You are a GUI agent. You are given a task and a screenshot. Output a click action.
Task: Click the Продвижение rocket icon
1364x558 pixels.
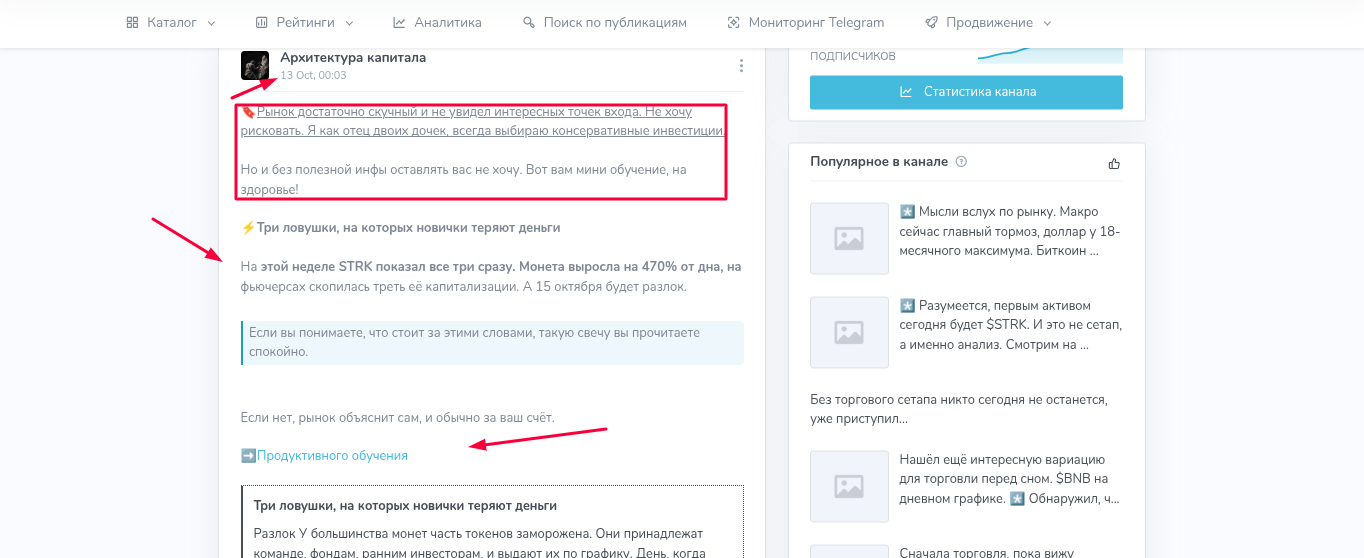tap(931, 22)
